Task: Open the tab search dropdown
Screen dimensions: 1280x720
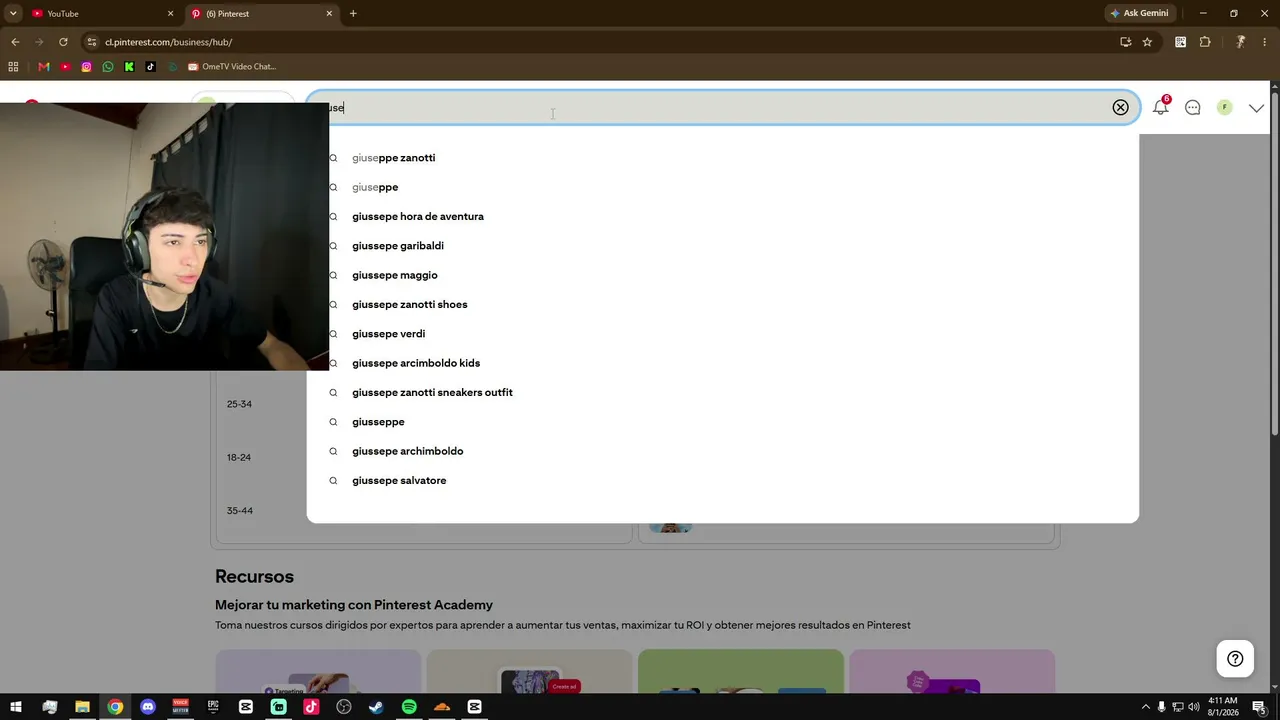Action: (13, 14)
